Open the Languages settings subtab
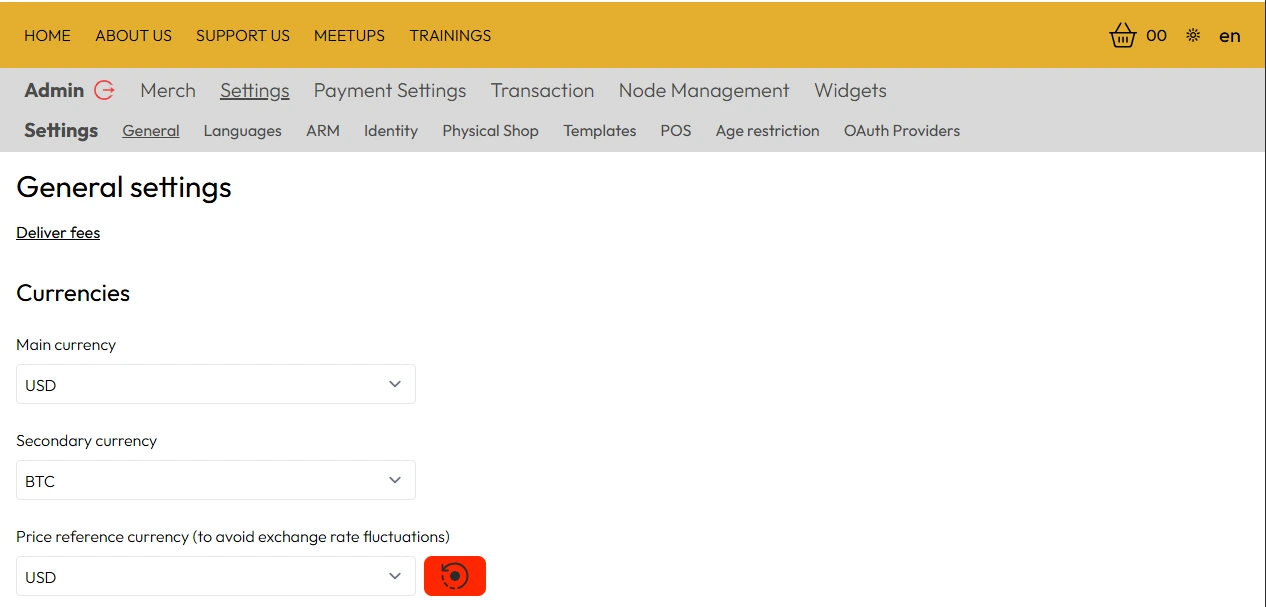This screenshot has width=1266, height=607. click(x=242, y=131)
